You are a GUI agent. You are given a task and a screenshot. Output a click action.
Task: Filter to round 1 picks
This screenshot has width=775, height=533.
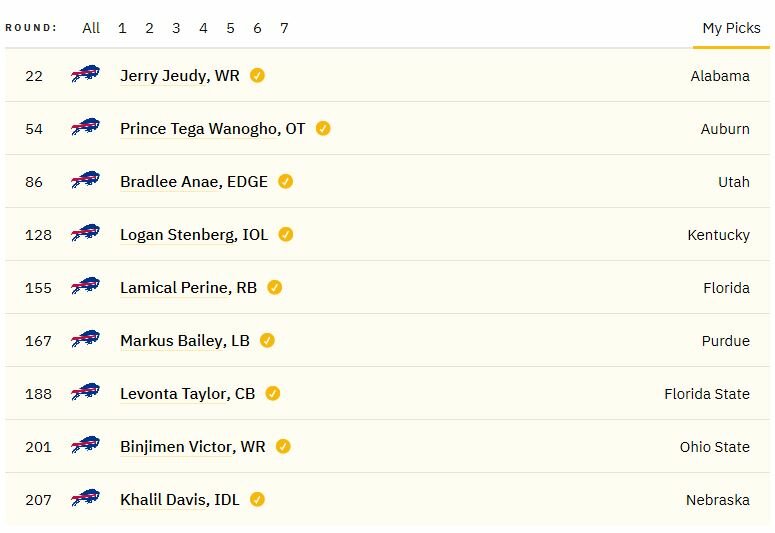click(x=122, y=28)
